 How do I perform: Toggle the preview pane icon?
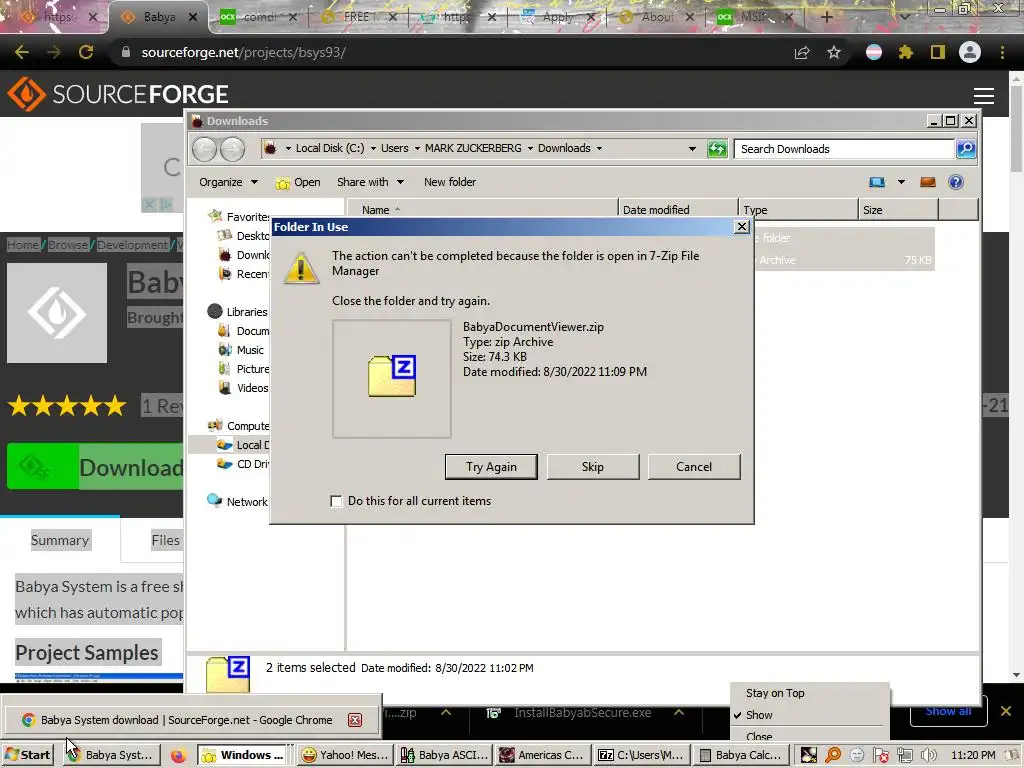pyautogui.click(x=927, y=182)
